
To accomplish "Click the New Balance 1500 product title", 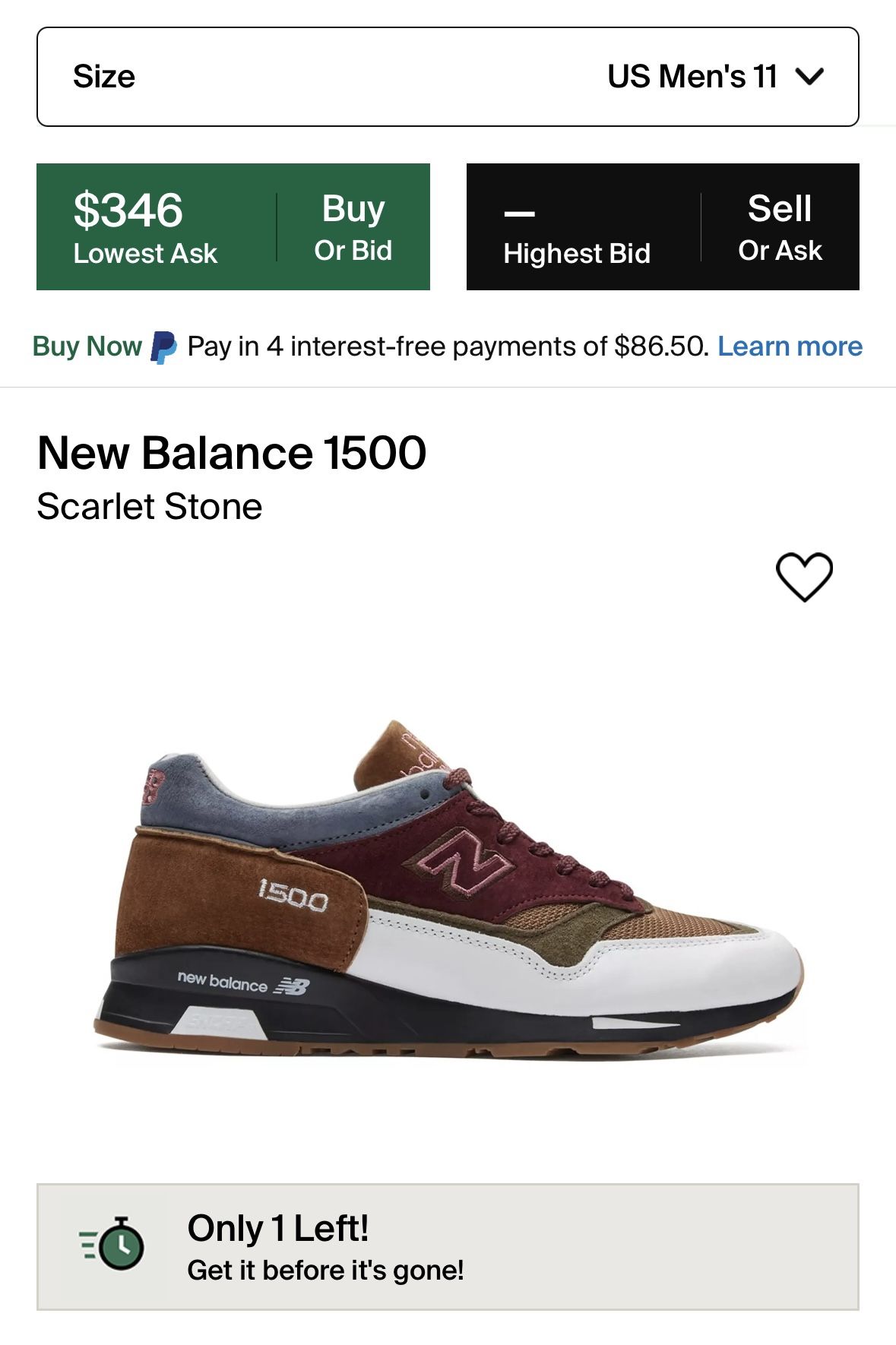I will pos(232,454).
